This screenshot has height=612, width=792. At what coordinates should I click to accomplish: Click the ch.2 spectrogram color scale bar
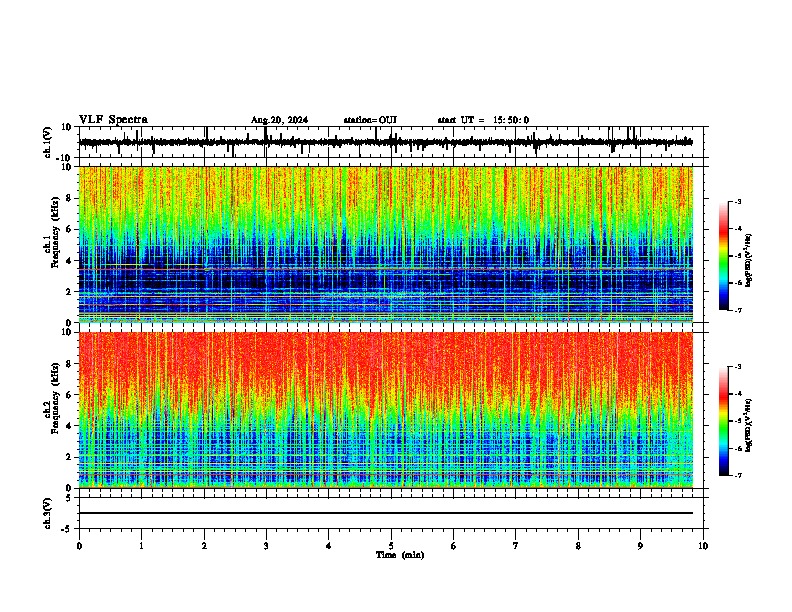pyautogui.click(x=724, y=421)
